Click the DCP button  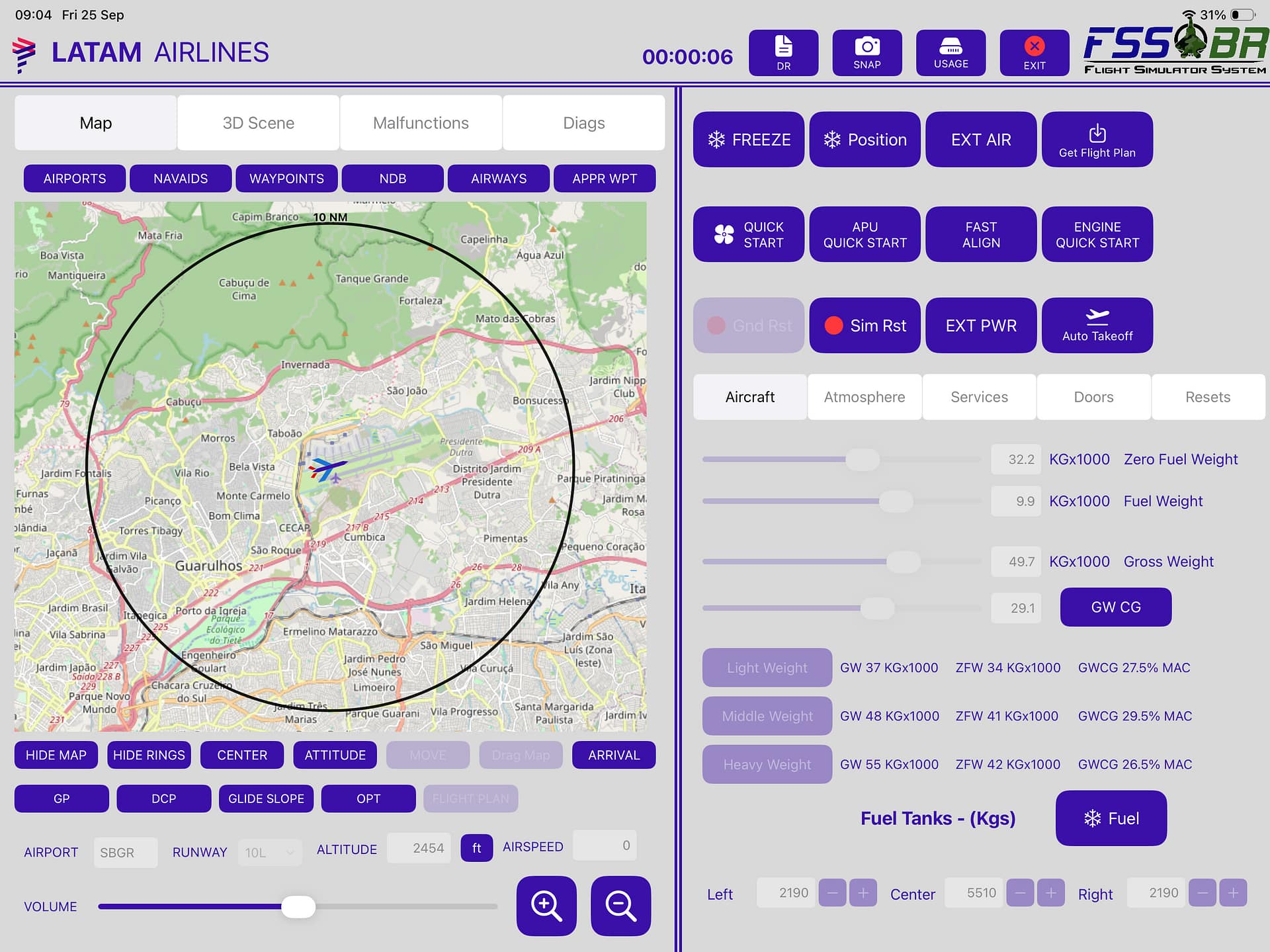coord(164,799)
